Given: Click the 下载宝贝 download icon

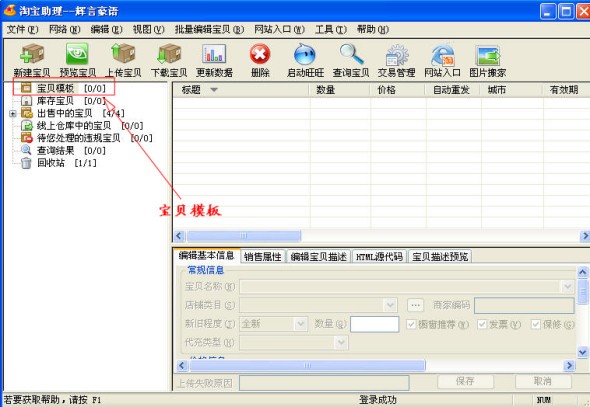Looking at the screenshot, I should click(x=169, y=53).
